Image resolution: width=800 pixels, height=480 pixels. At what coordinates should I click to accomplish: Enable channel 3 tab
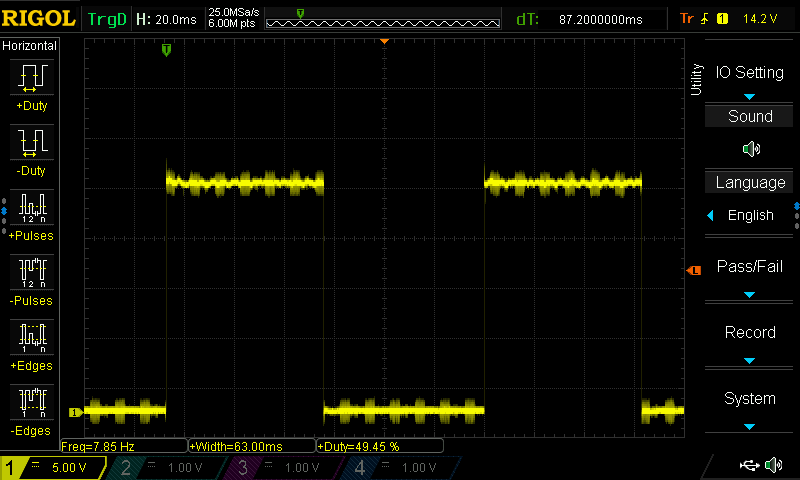(281, 468)
